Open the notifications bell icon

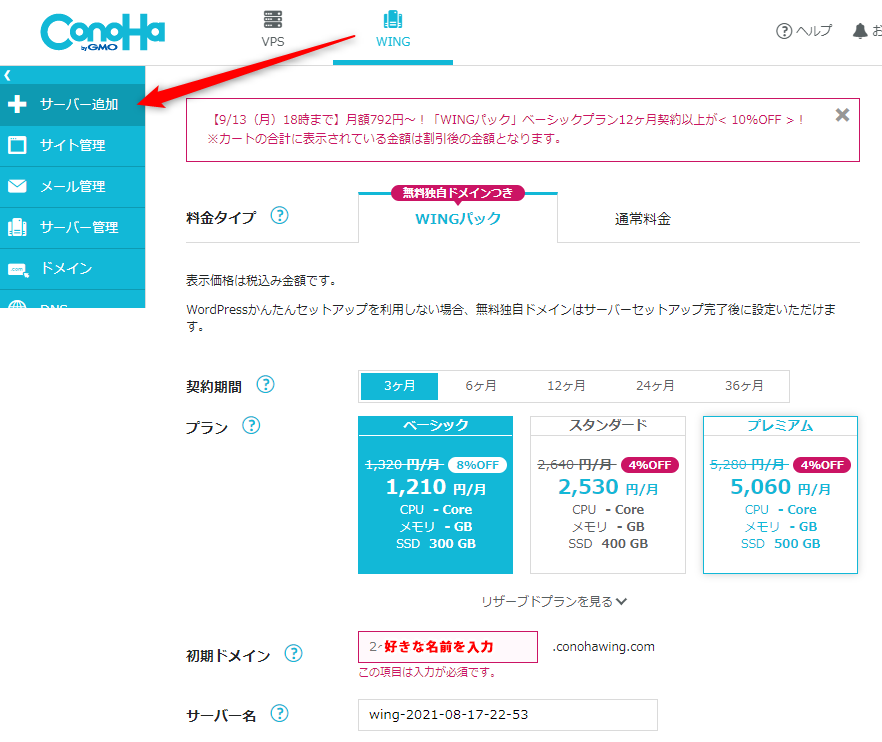coord(860,31)
